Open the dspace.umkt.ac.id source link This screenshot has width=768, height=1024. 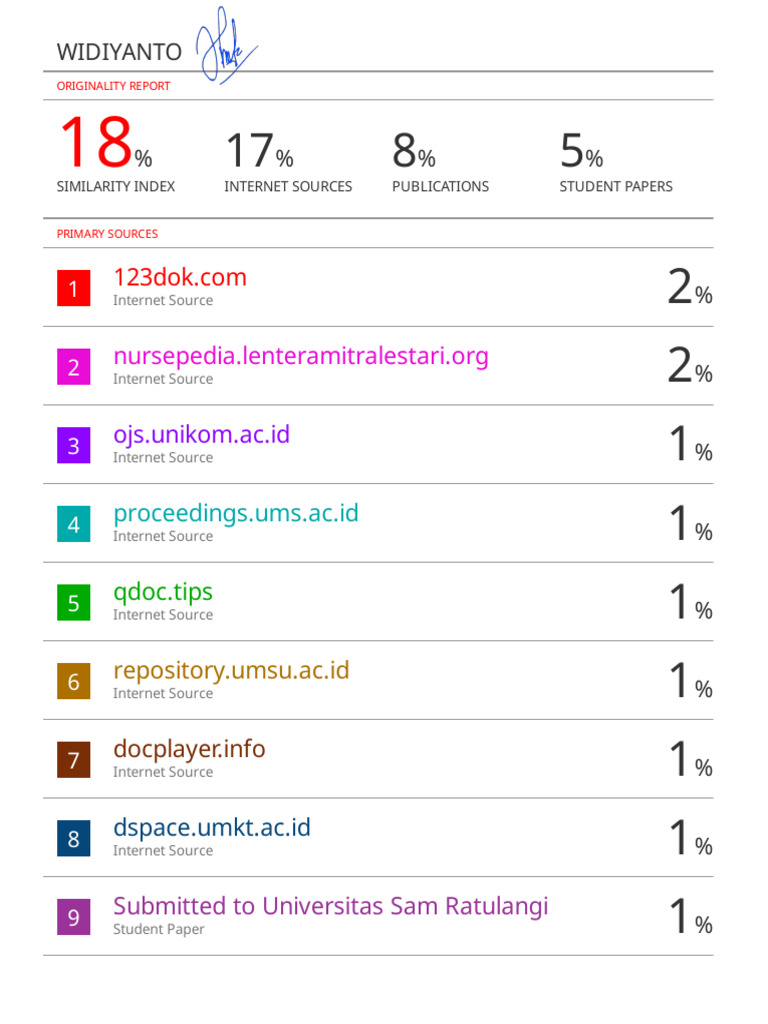coord(212,828)
